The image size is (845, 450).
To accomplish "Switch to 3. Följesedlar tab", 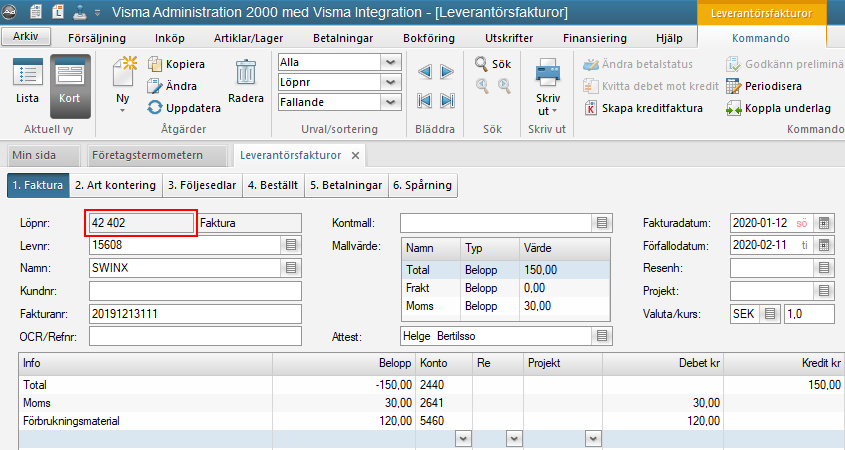I will coord(202,185).
